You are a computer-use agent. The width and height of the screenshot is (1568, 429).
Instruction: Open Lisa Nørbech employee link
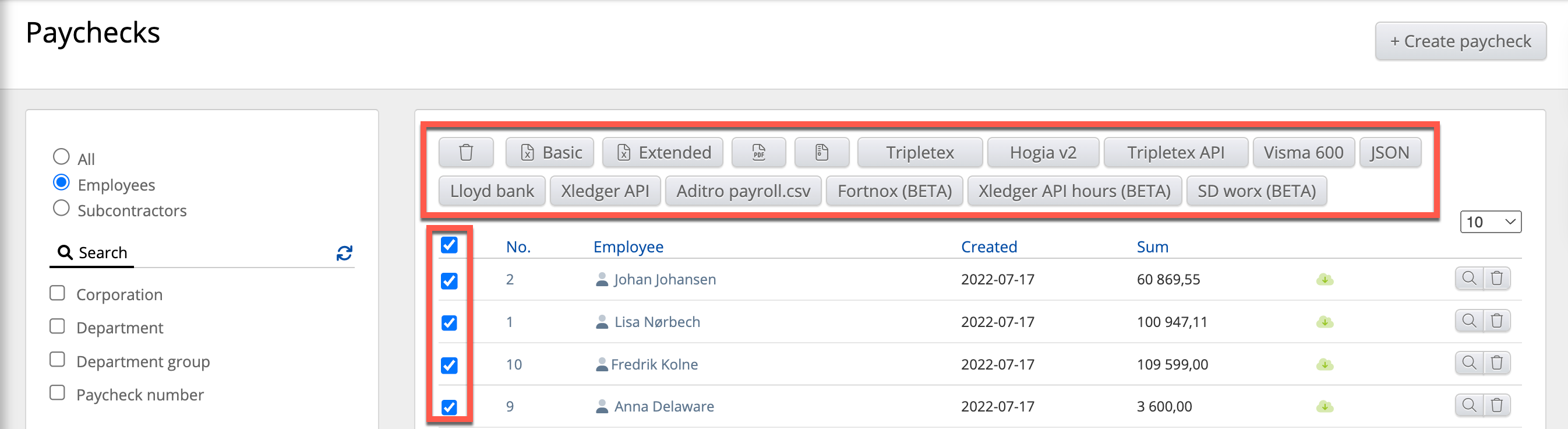(x=656, y=322)
